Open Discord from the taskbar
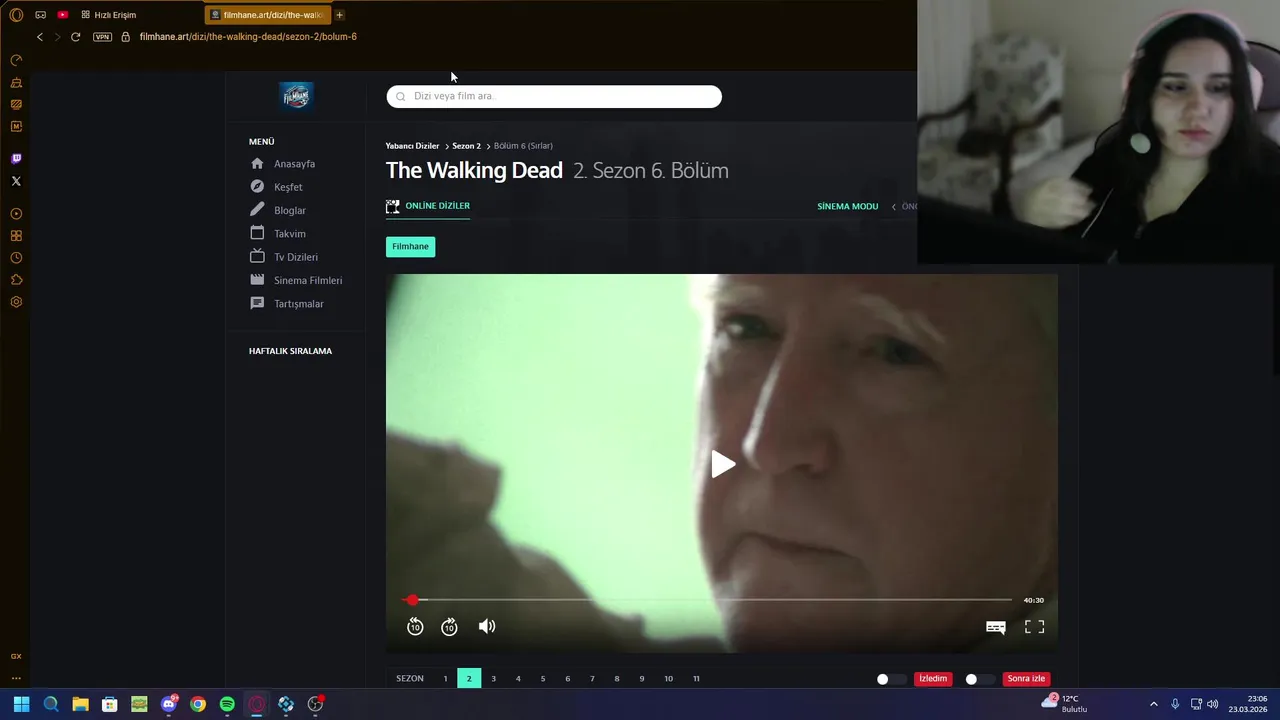 pos(168,704)
